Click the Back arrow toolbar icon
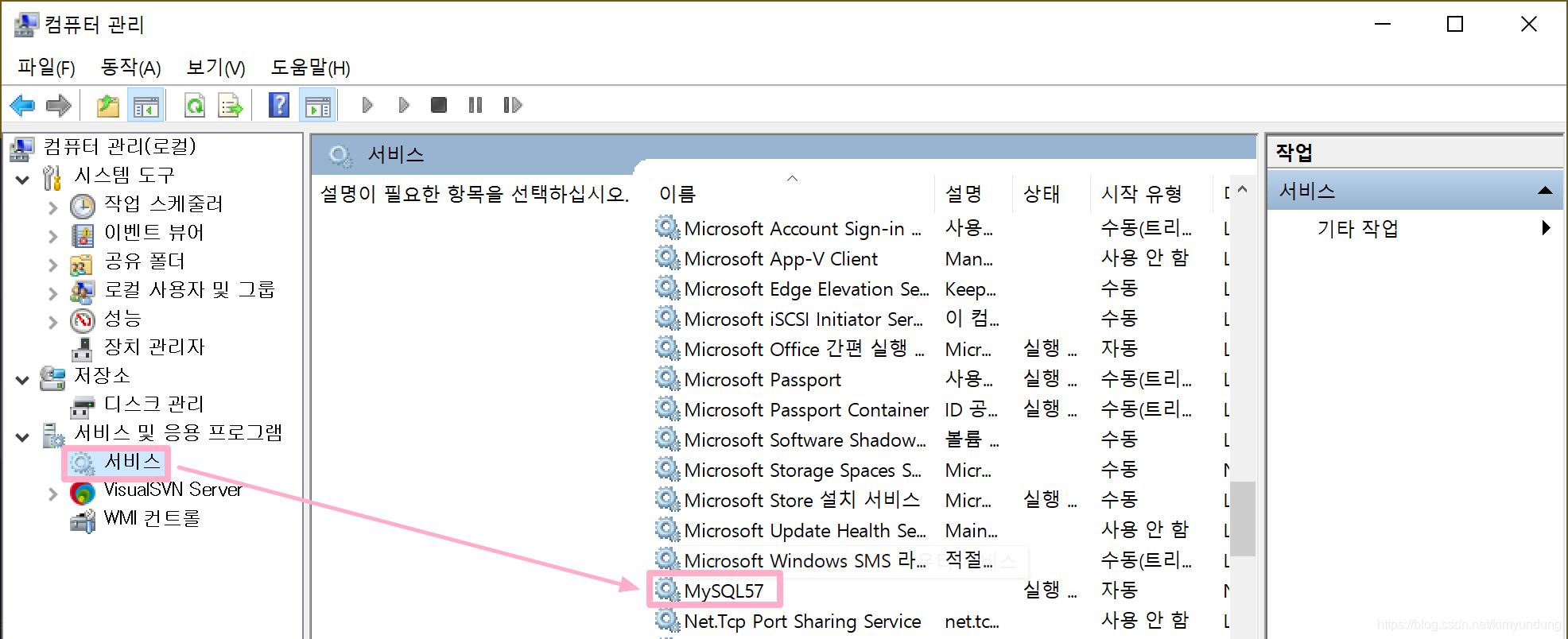The image size is (1568, 639). [22, 105]
